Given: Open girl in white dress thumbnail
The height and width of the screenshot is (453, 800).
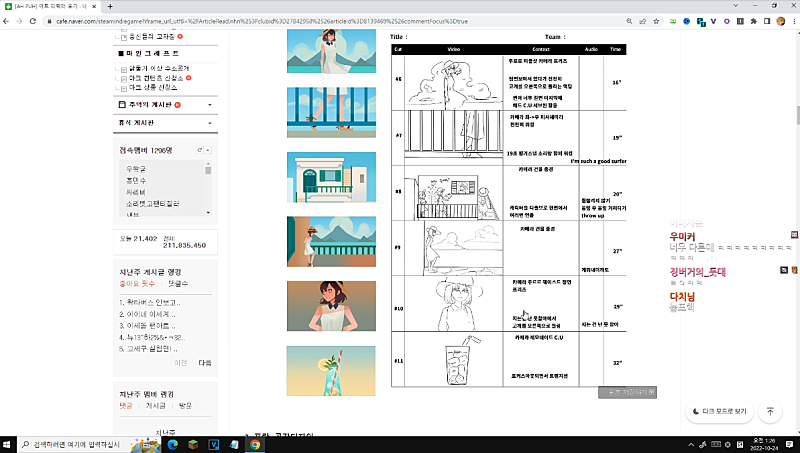Looking at the screenshot, I should 331,51.
